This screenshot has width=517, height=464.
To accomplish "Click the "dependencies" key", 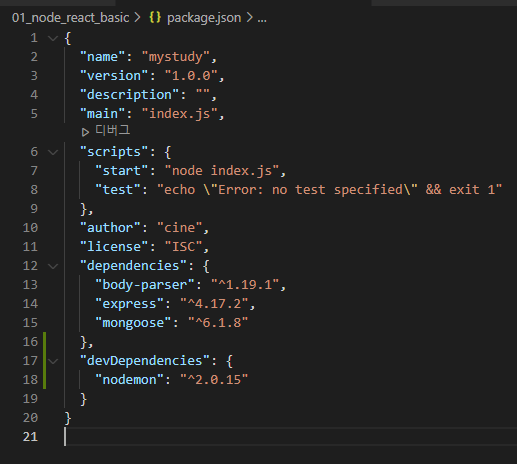I will tap(133, 266).
